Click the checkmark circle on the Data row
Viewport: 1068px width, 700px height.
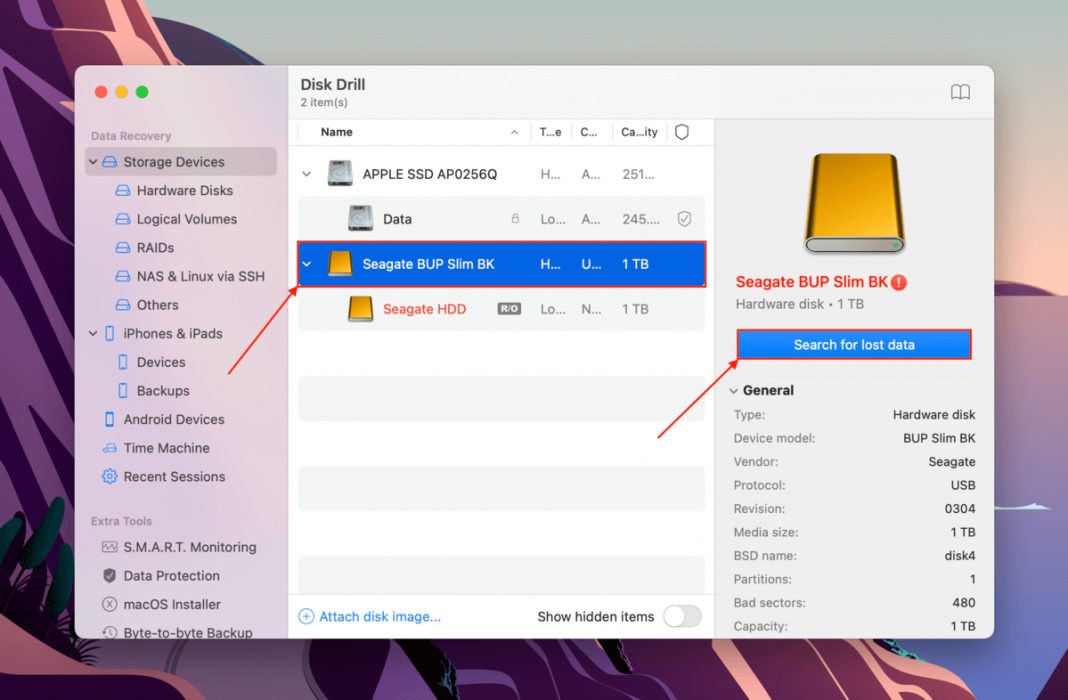pos(681,218)
